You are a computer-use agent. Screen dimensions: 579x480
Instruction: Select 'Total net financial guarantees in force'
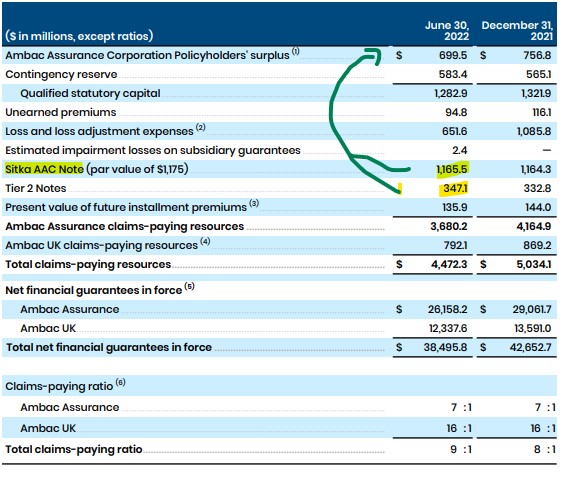click(109, 347)
